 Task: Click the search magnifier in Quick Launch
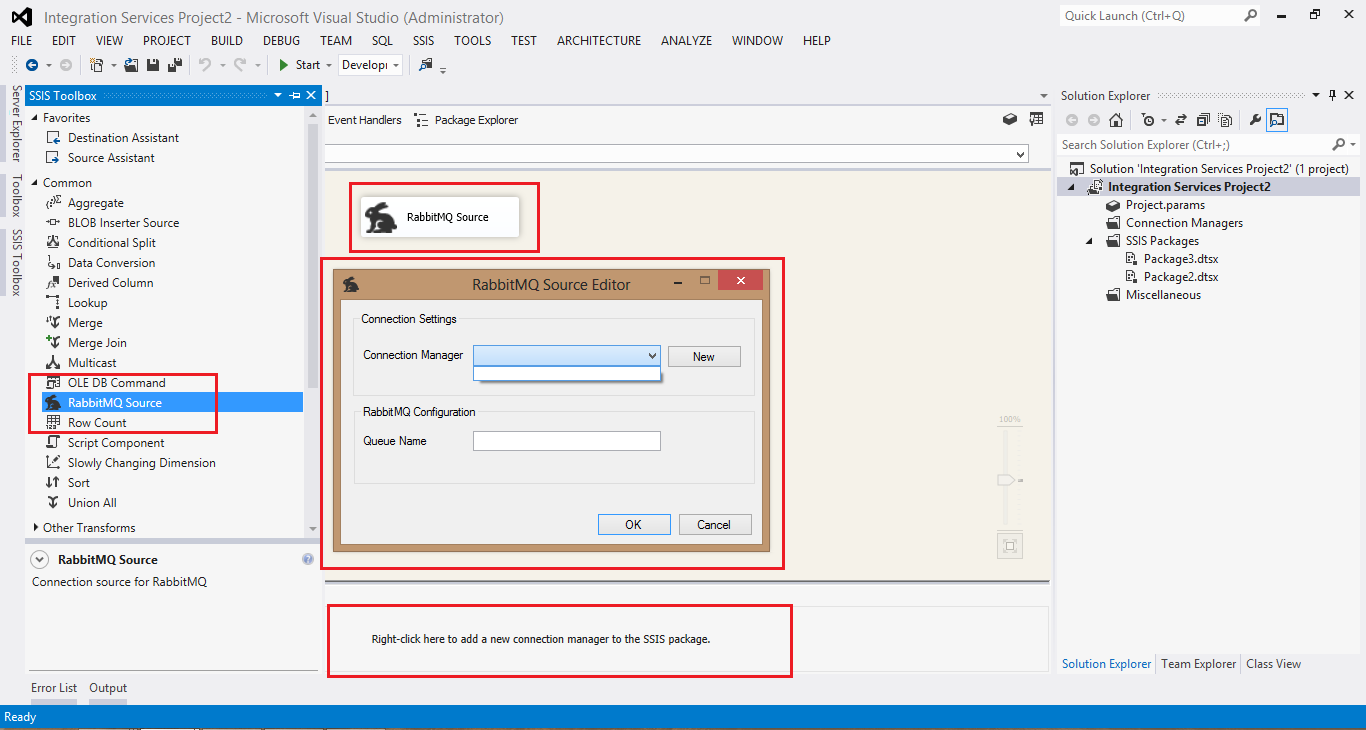(1250, 15)
